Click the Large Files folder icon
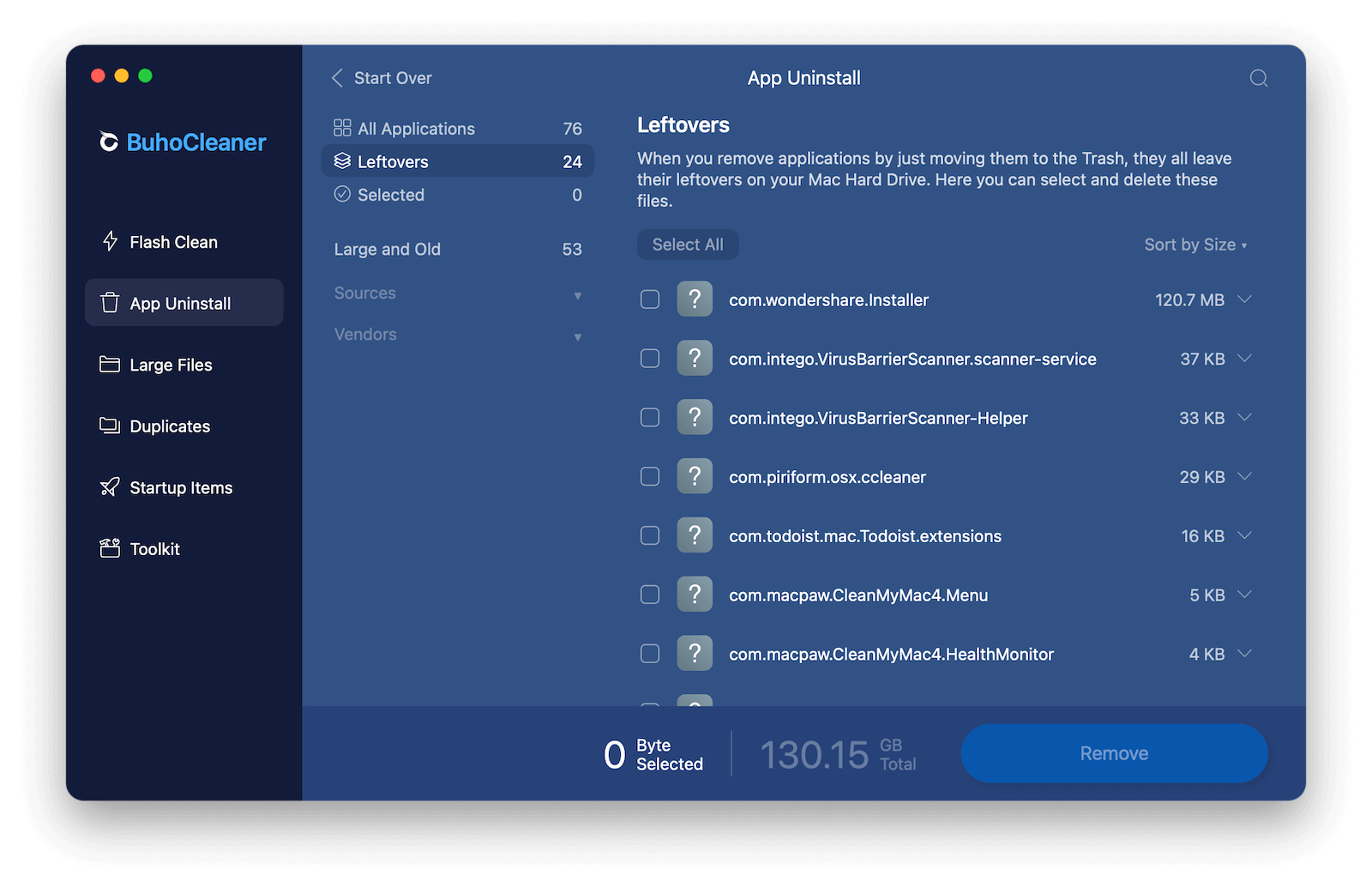 click(x=110, y=365)
